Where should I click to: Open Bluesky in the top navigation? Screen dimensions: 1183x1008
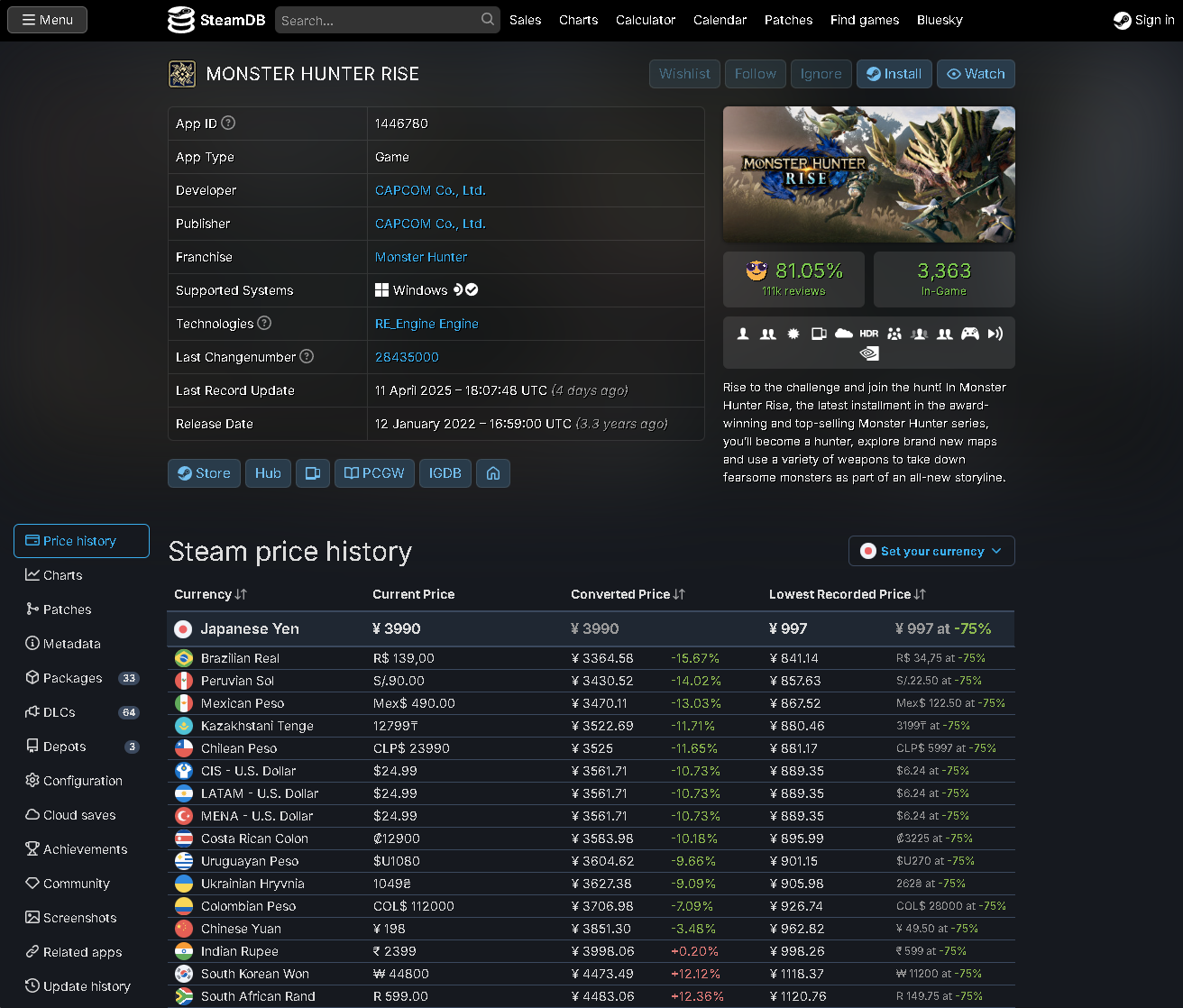pos(940,20)
